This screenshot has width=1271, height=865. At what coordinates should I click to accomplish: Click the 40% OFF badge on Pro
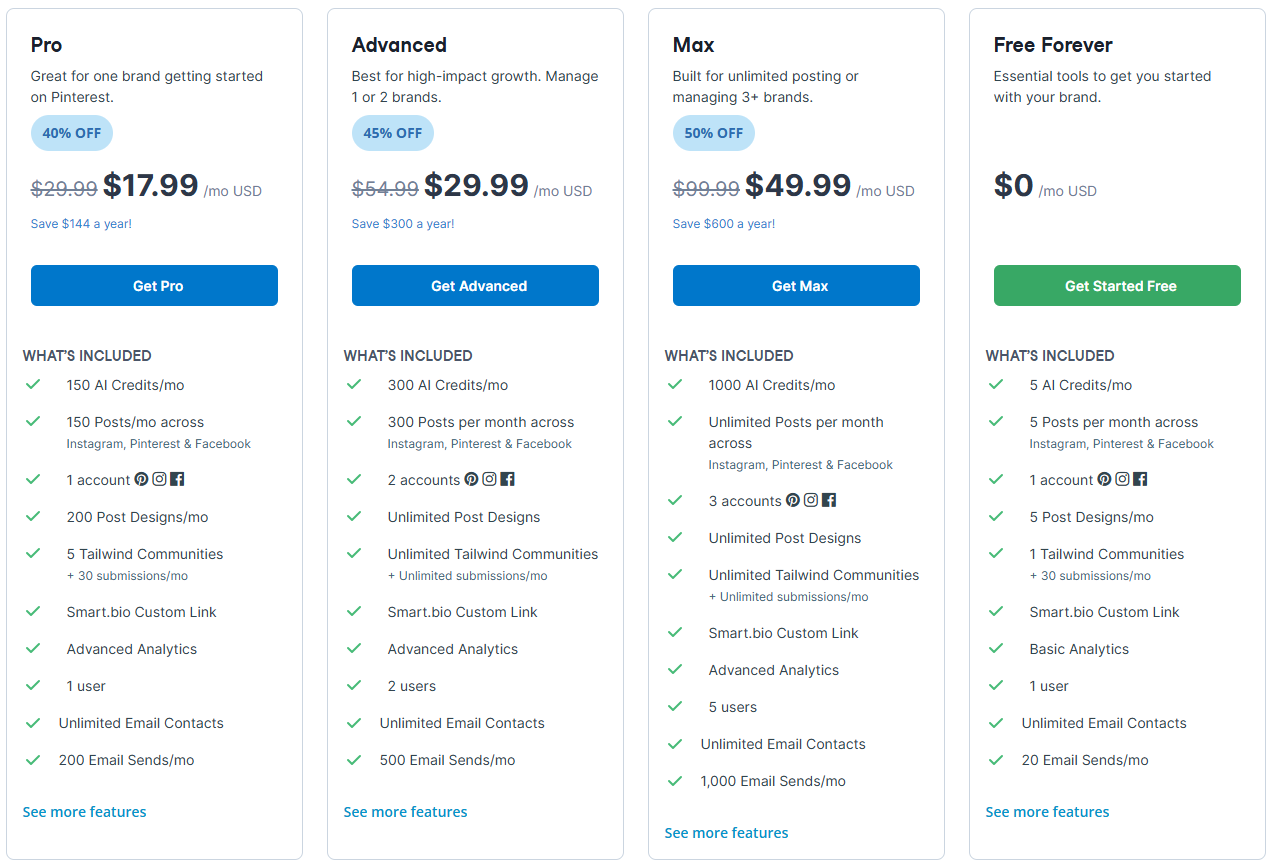[x=71, y=132]
